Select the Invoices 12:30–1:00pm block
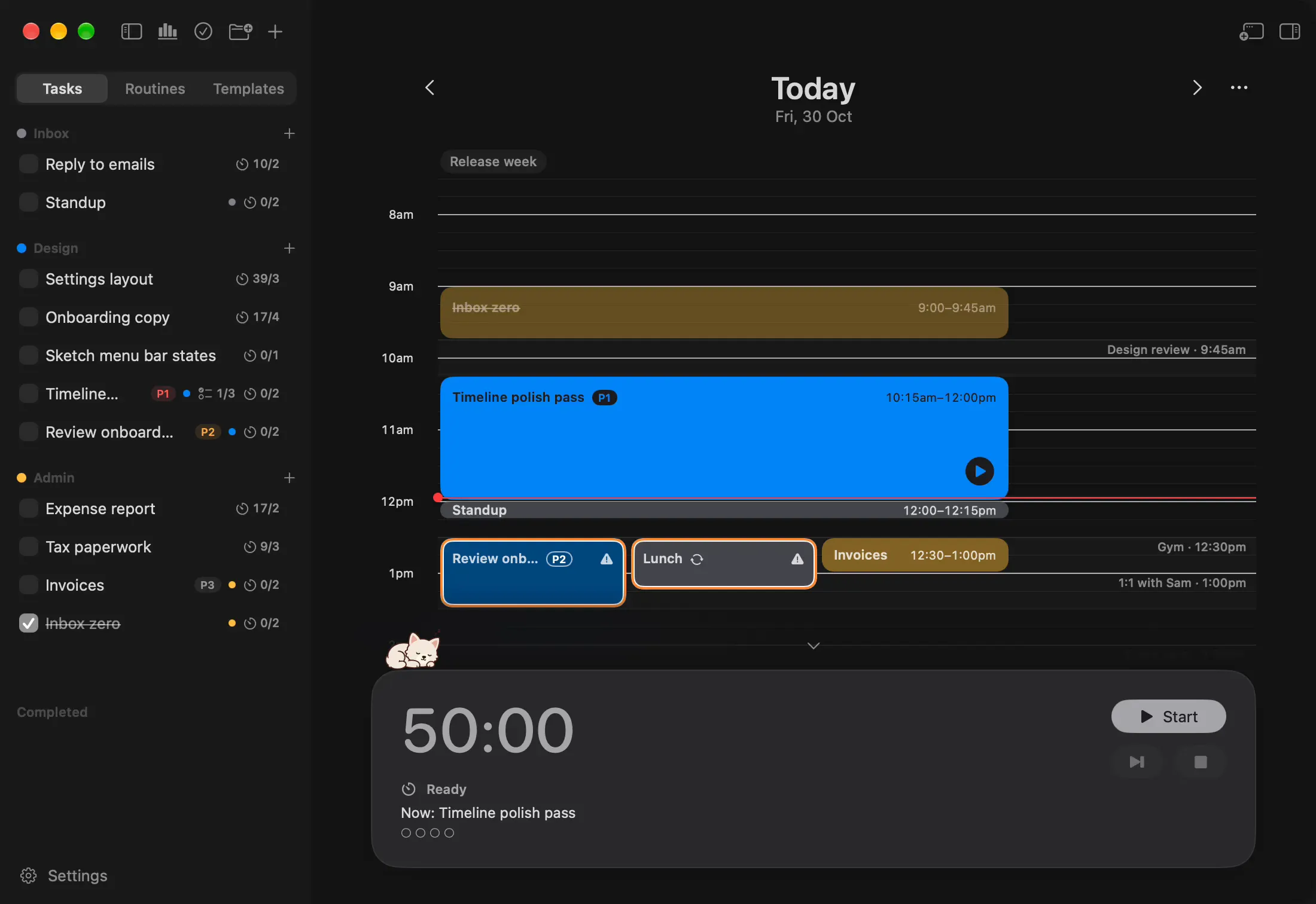Viewport: 1316px width, 904px height. click(x=915, y=555)
